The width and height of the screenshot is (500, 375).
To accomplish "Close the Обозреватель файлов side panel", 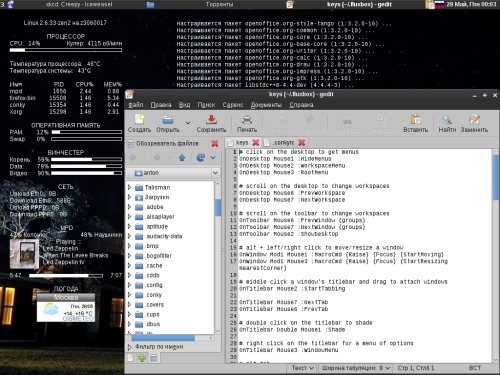I will pos(215,143).
